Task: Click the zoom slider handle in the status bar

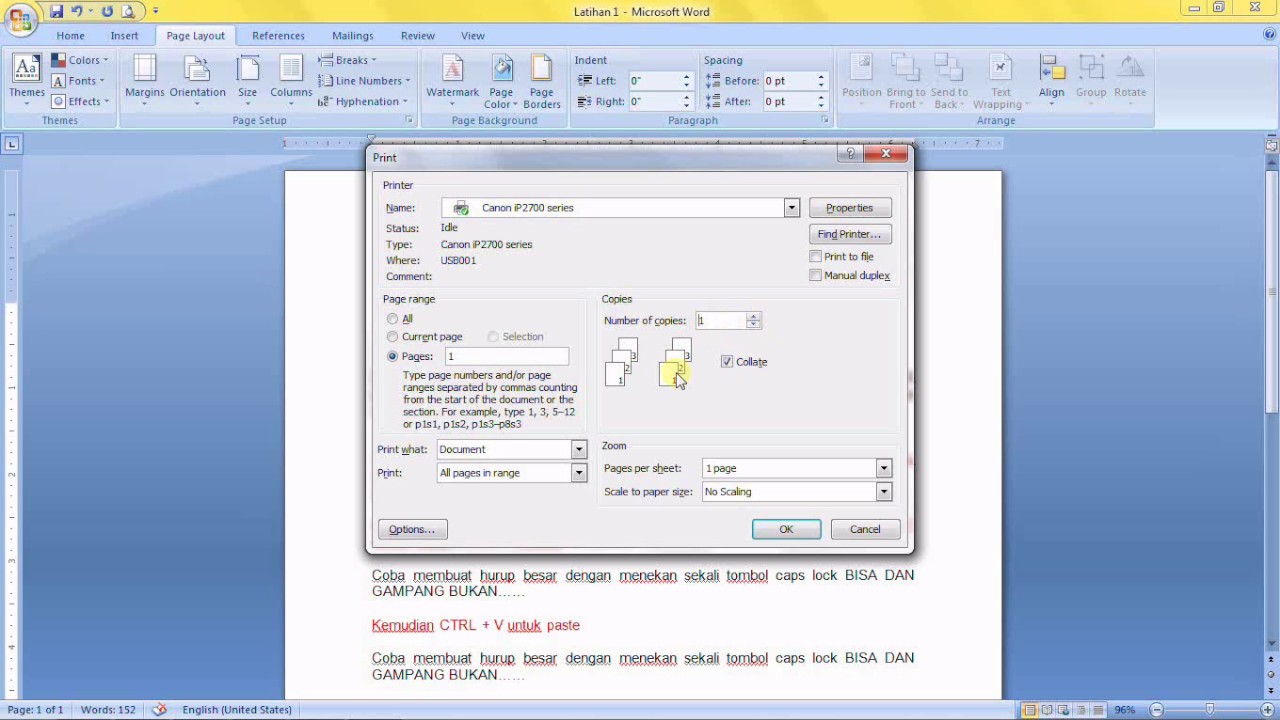Action: pyautogui.click(x=1209, y=710)
